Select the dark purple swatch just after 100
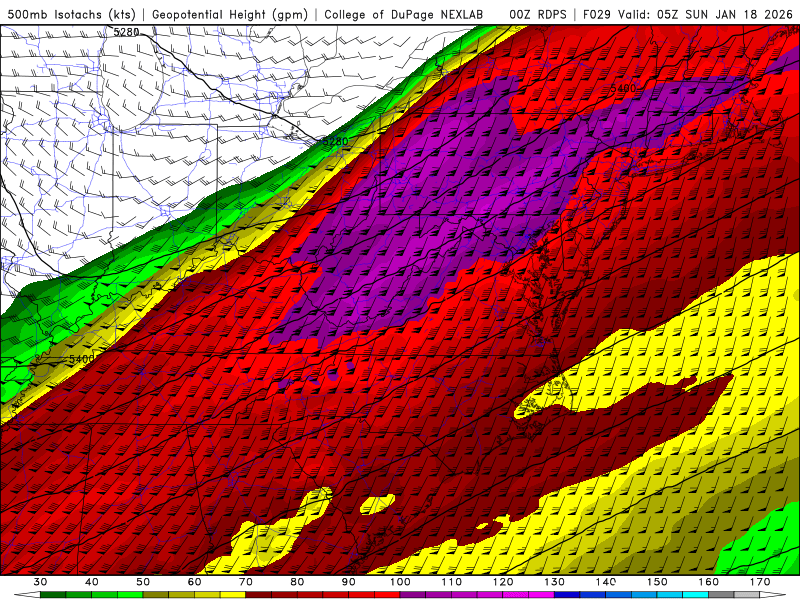The height and width of the screenshot is (600, 800). [413, 595]
